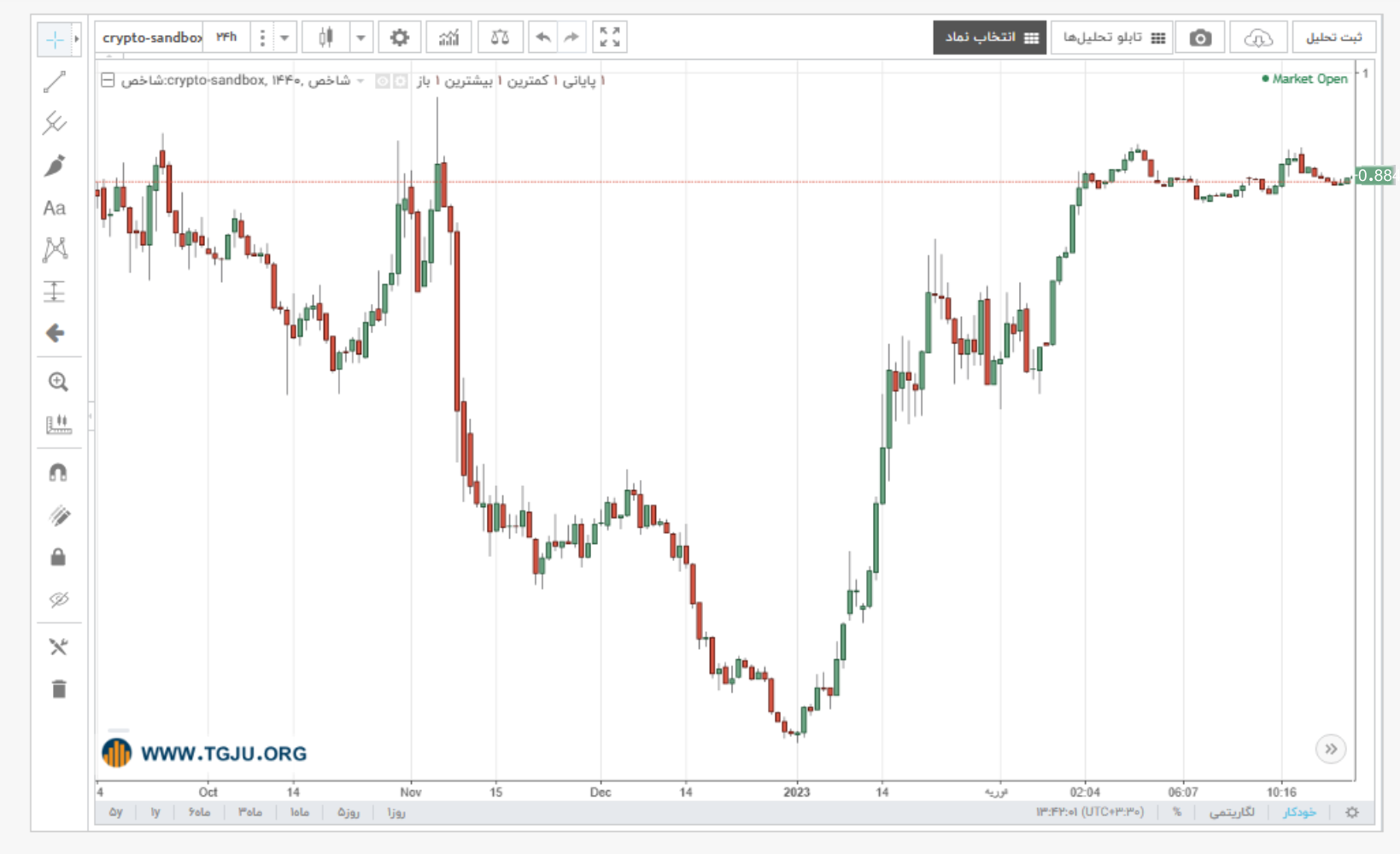The image size is (1400, 854).
Task: Activate the zoom-in magnifier tool
Action: point(58,382)
